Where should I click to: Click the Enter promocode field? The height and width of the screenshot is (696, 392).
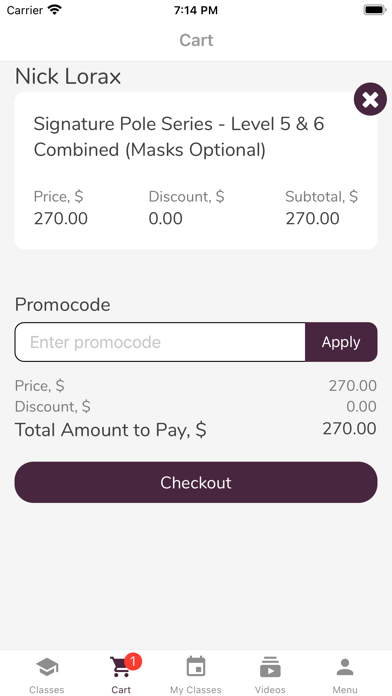pos(160,342)
